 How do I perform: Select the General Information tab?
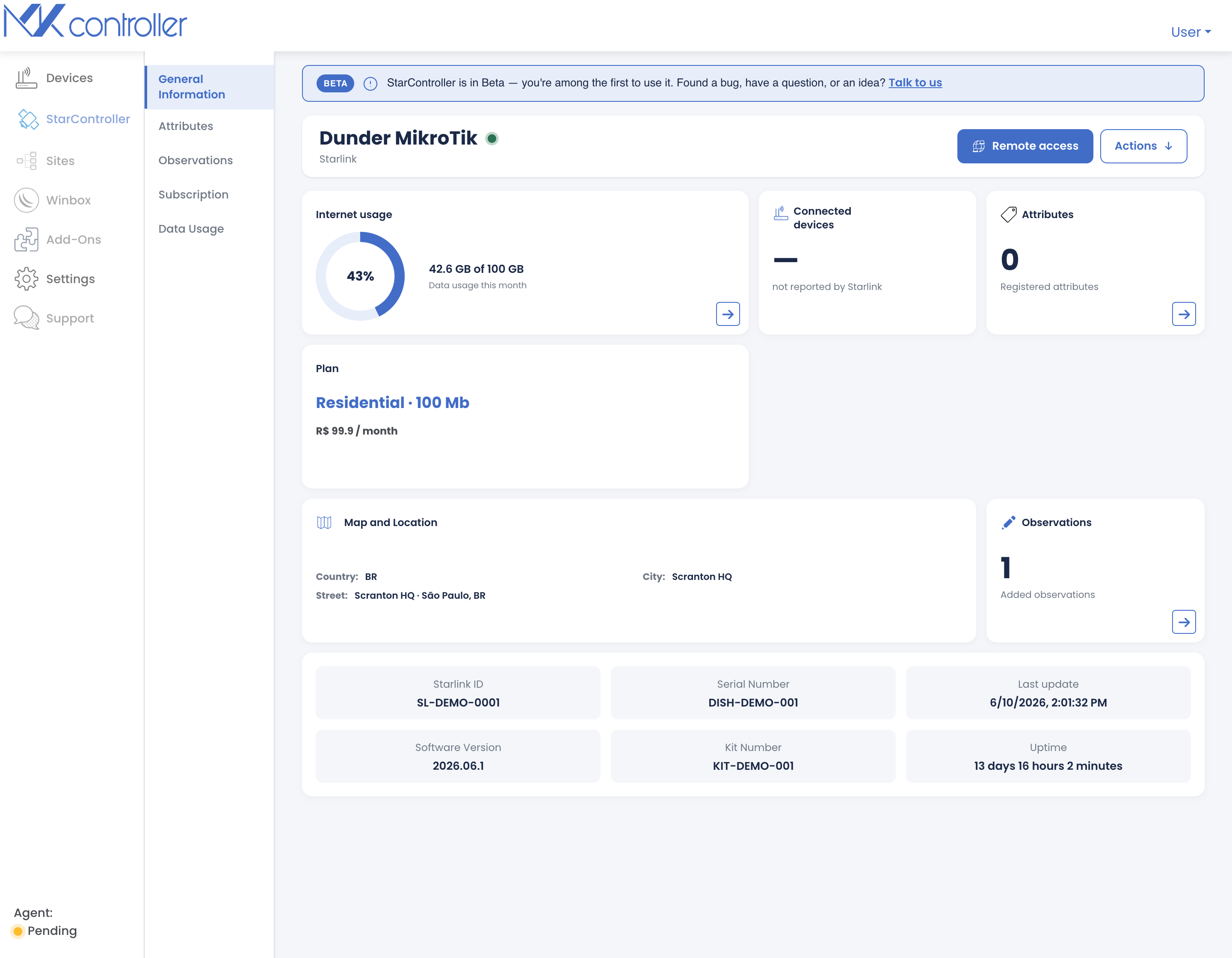click(209, 87)
